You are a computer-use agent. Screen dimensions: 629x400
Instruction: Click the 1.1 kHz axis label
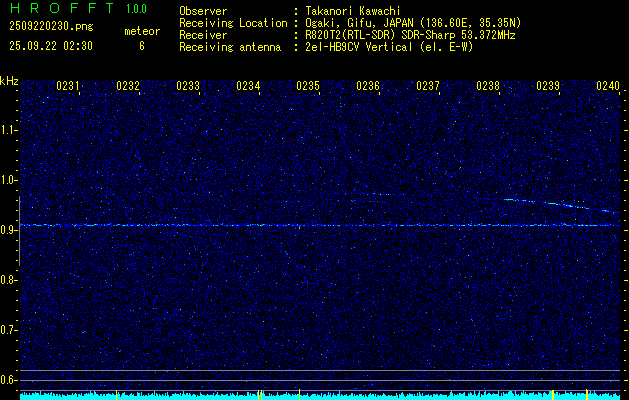pos(8,130)
